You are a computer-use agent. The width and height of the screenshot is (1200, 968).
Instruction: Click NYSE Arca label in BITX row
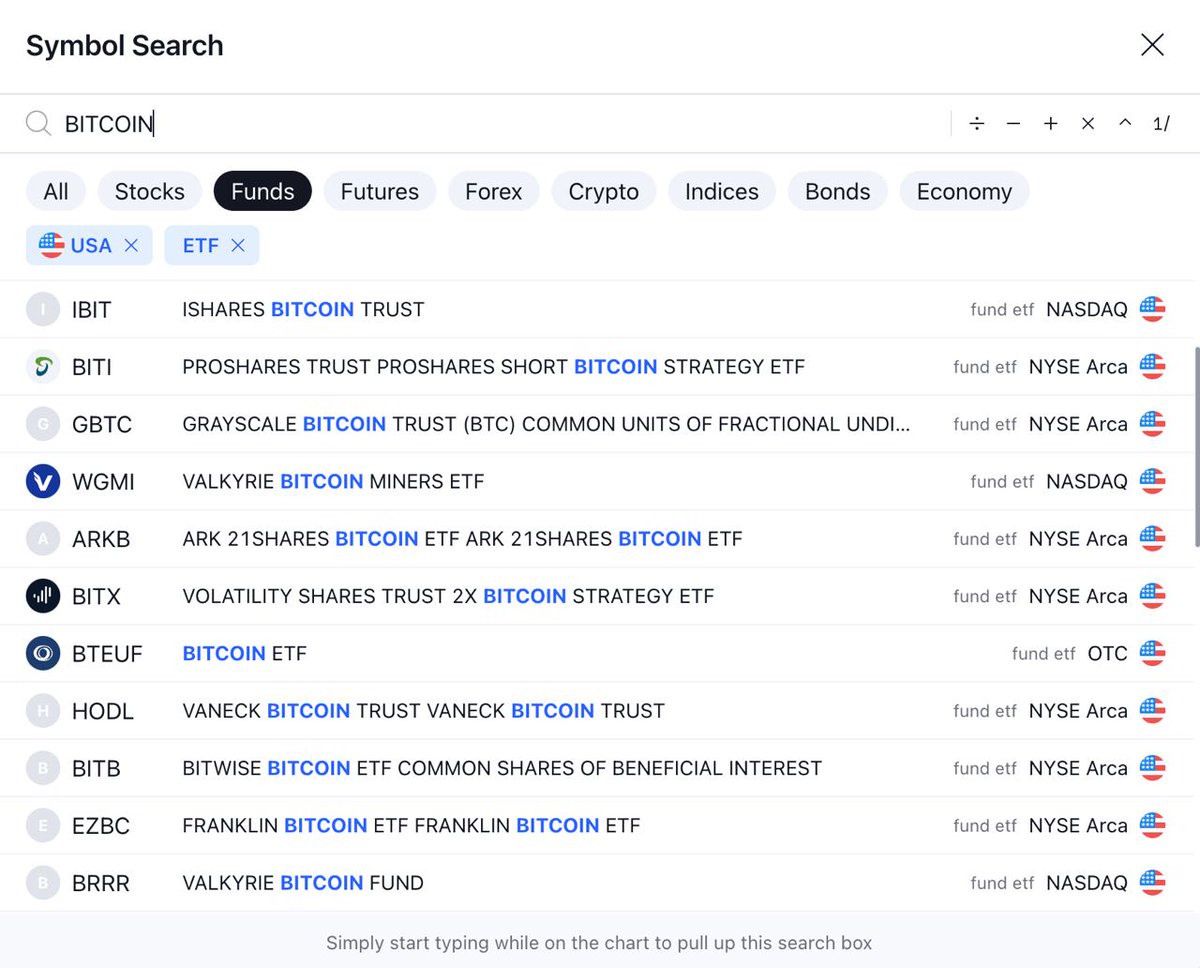coord(1078,596)
